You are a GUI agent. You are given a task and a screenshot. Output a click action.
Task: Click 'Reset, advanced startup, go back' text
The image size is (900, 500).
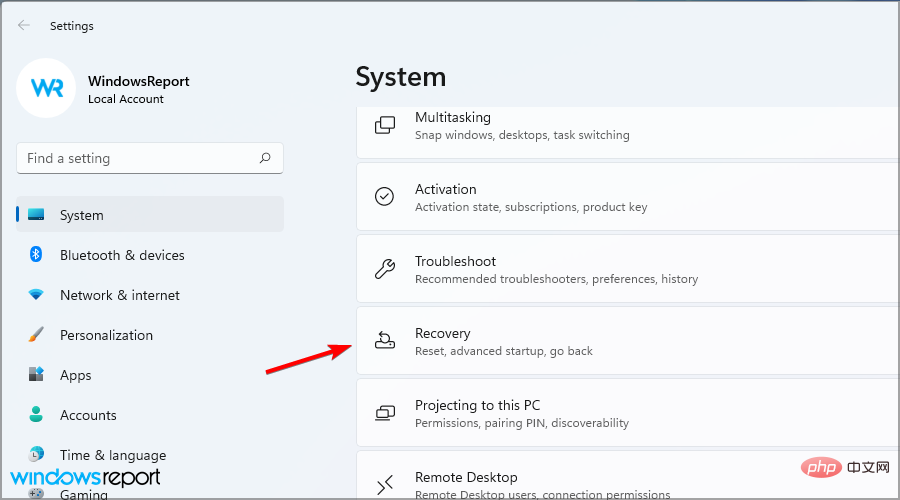coord(504,351)
